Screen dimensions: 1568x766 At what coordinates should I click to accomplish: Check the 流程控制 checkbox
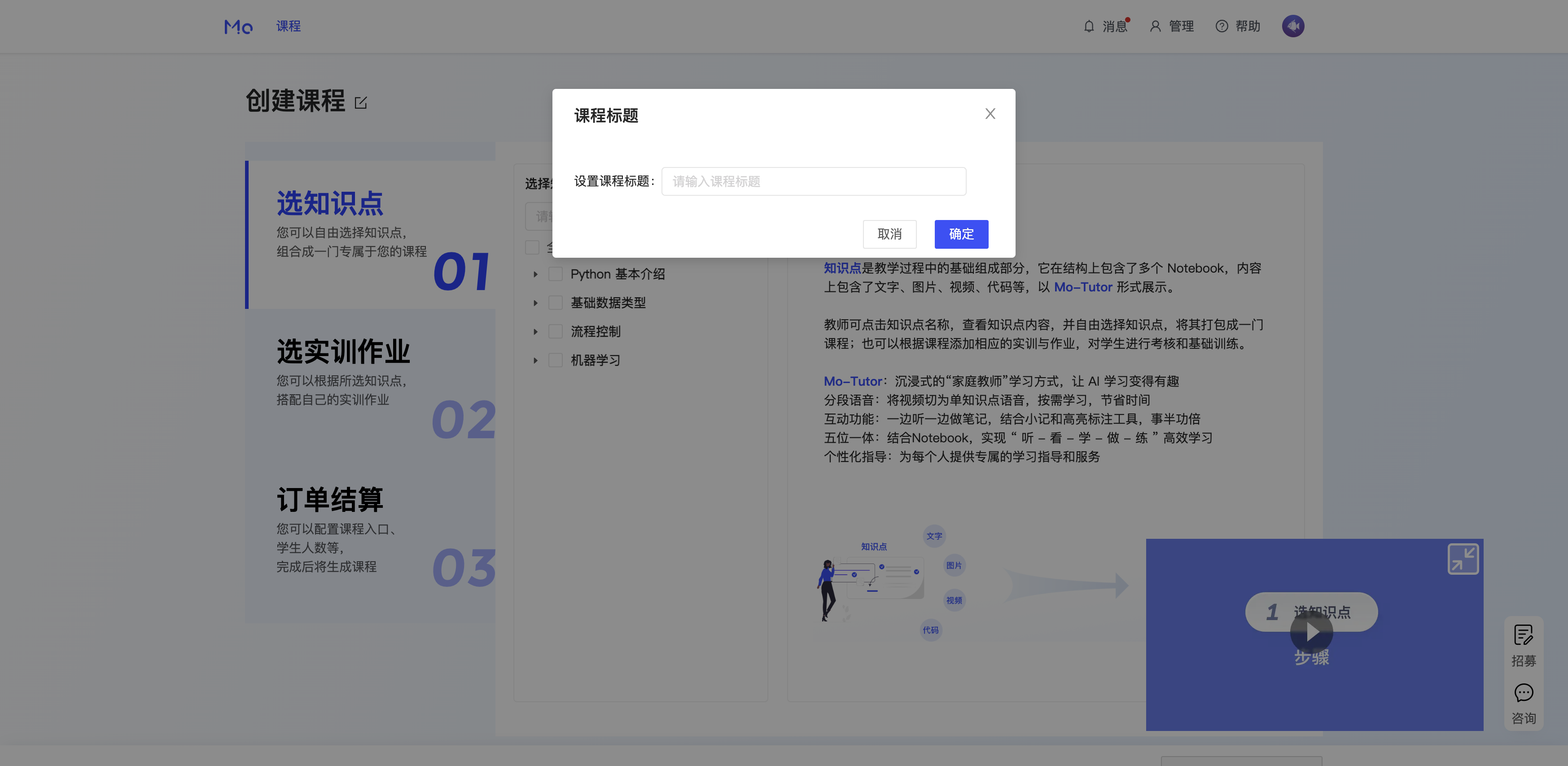point(555,331)
